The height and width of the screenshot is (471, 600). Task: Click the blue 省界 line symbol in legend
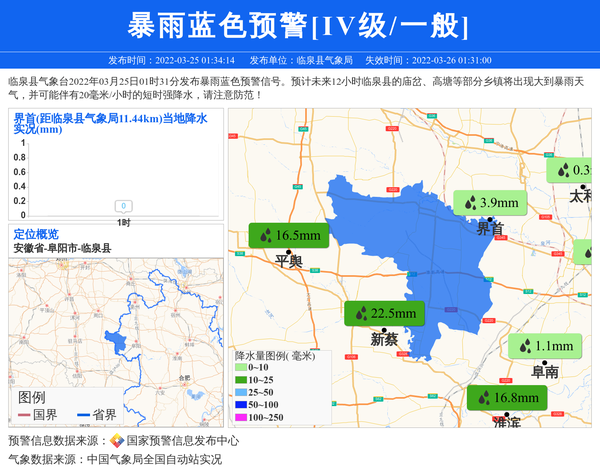coord(83,414)
